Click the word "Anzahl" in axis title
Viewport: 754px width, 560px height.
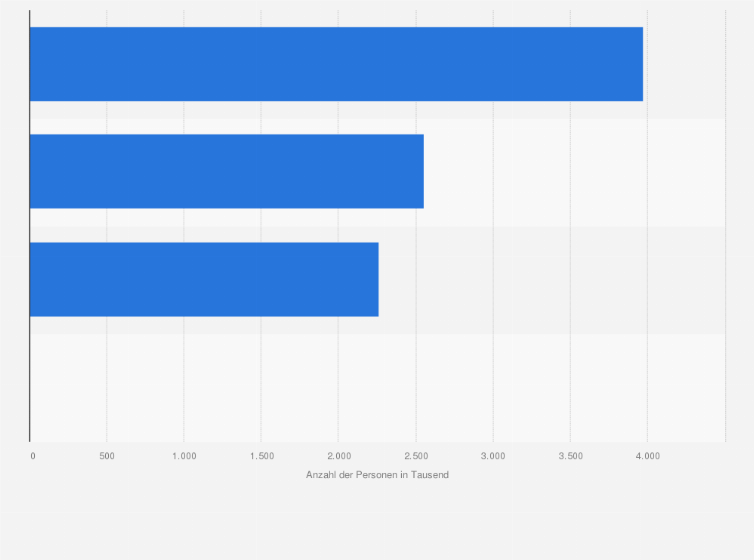pyautogui.click(x=318, y=475)
